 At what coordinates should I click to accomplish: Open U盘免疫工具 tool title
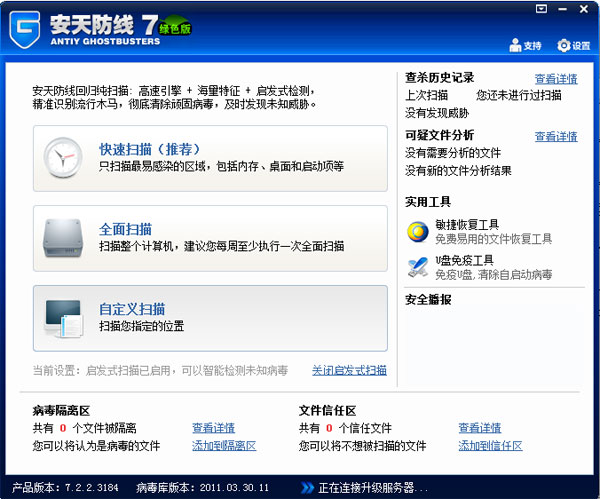pos(465,260)
